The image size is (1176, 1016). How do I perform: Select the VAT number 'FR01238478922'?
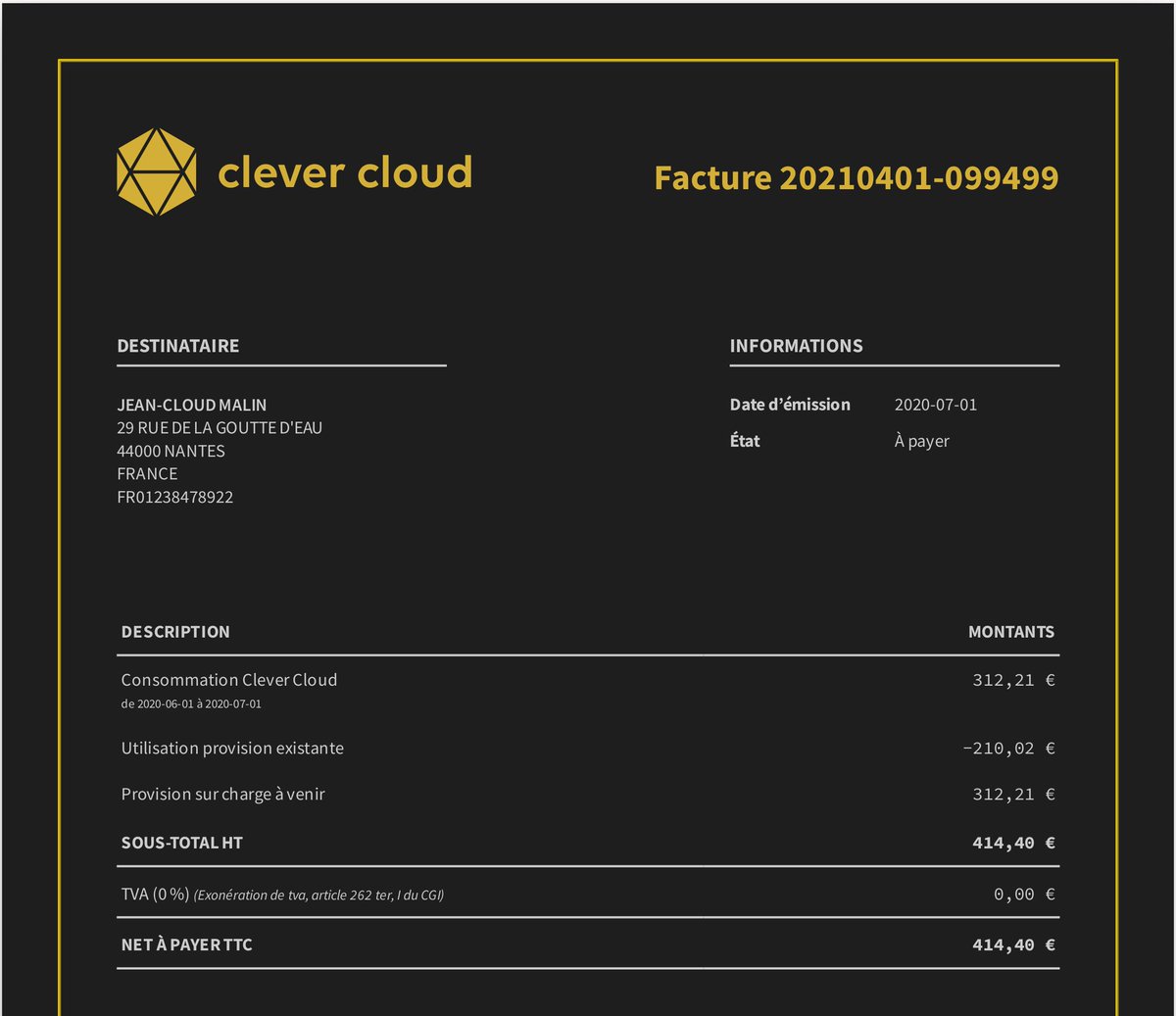tap(175, 497)
